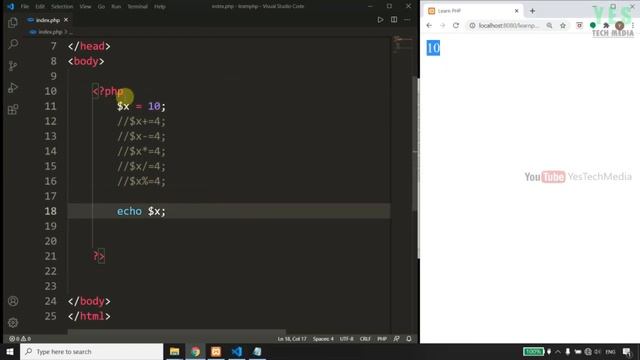Open the zoom magnifier in address bar
The width and height of the screenshot is (640, 360).
click(x=549, y=25)
